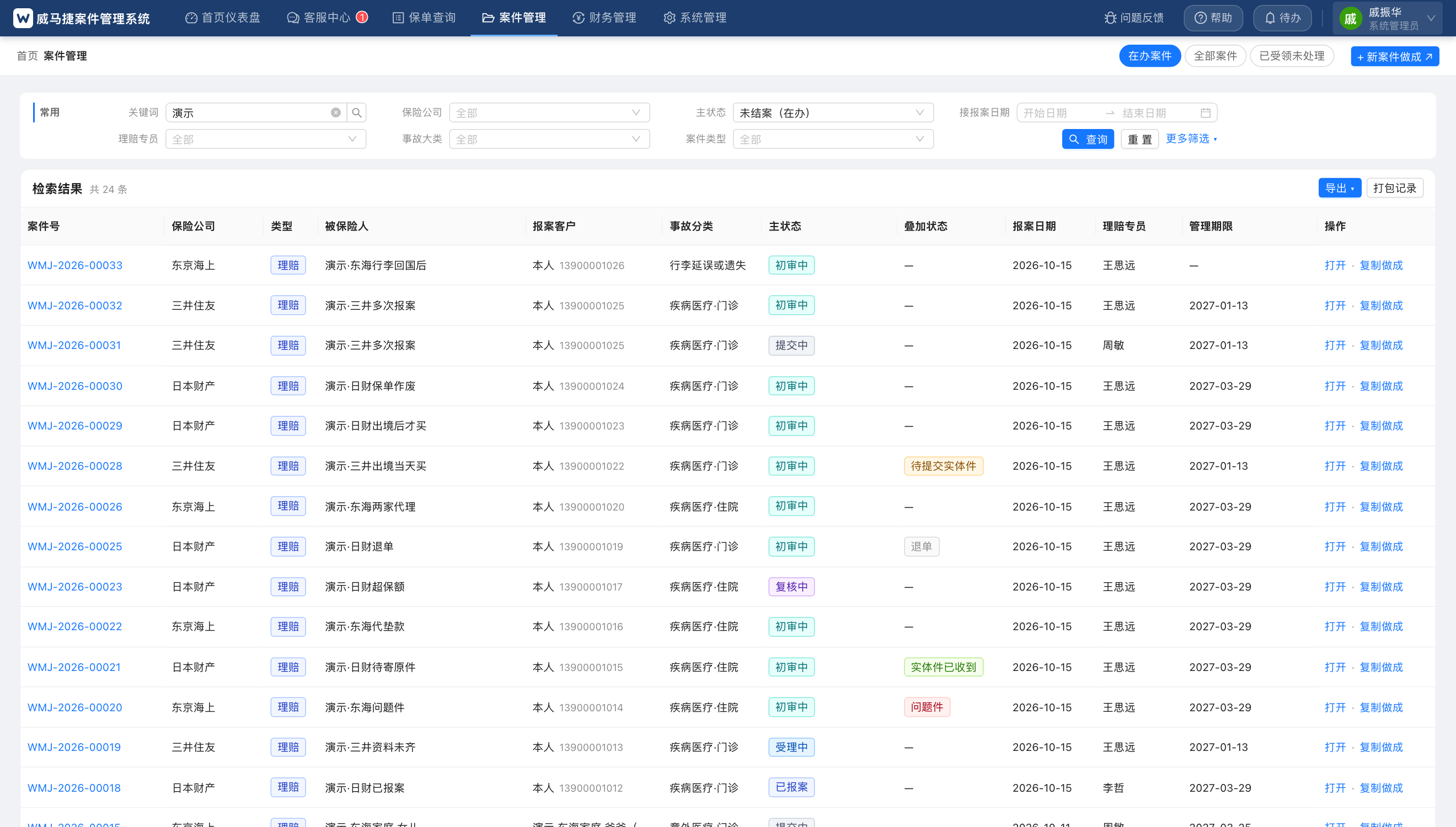The width and height of the screenshot is (1456, 827).
Task: Expand the 理赔专员 dropdown
Action: (265, 138)
